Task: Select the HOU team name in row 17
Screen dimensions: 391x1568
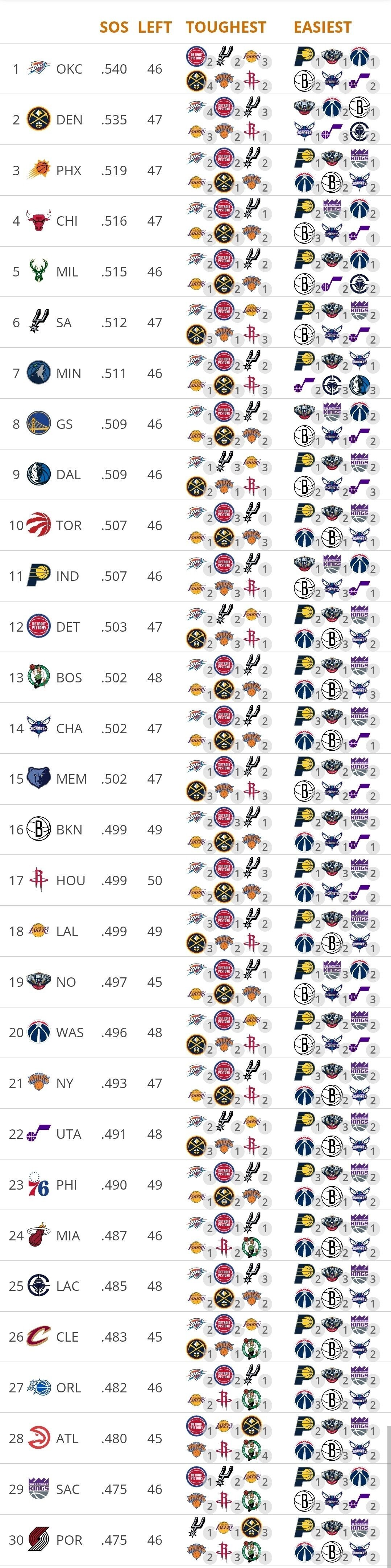Action: point(71,880)
